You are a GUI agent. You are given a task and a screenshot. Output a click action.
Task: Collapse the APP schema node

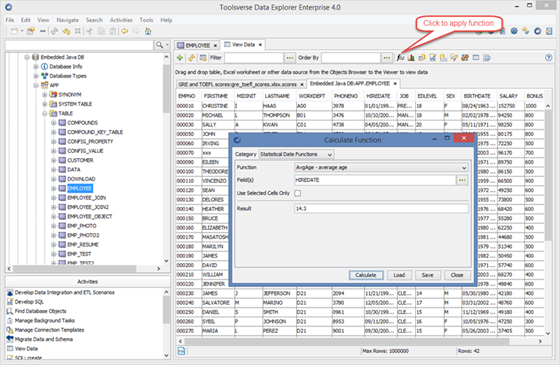click(x=36, y=85)
